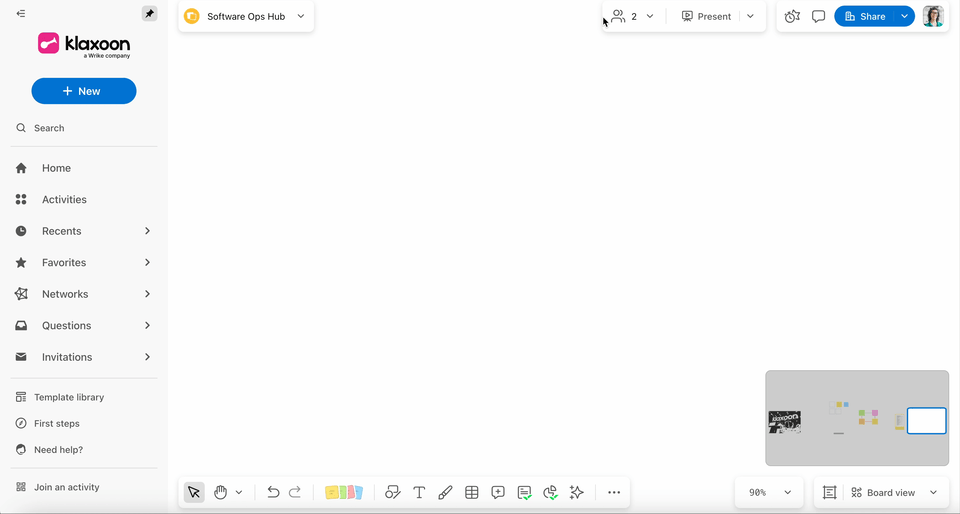Expand the Recents chevron

pos(148,231)
